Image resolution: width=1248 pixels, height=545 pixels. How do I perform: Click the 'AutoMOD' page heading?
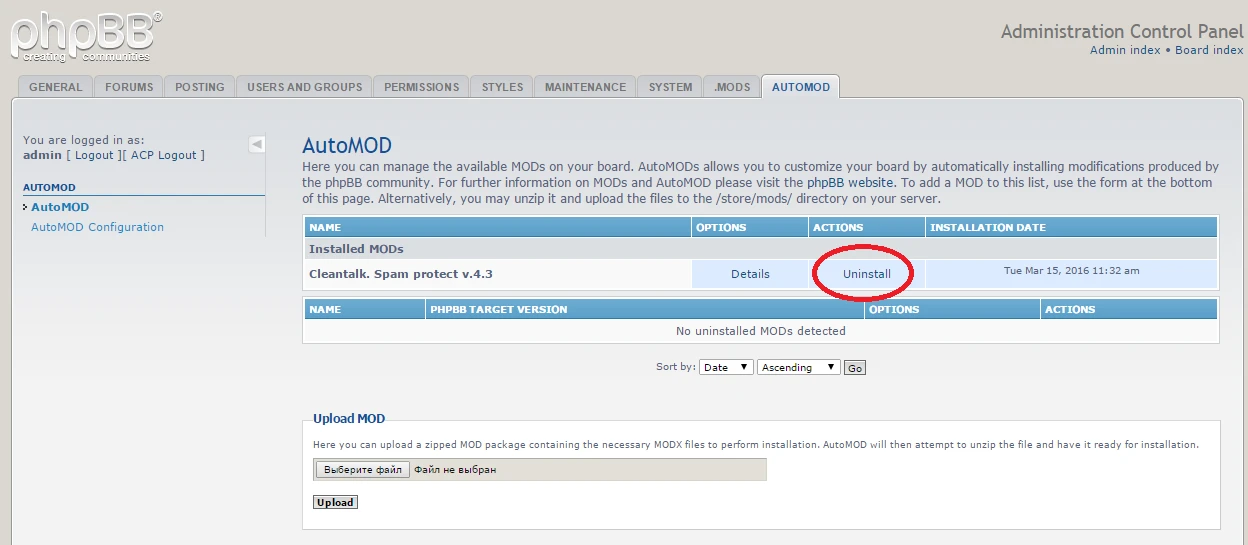[347, 146]
